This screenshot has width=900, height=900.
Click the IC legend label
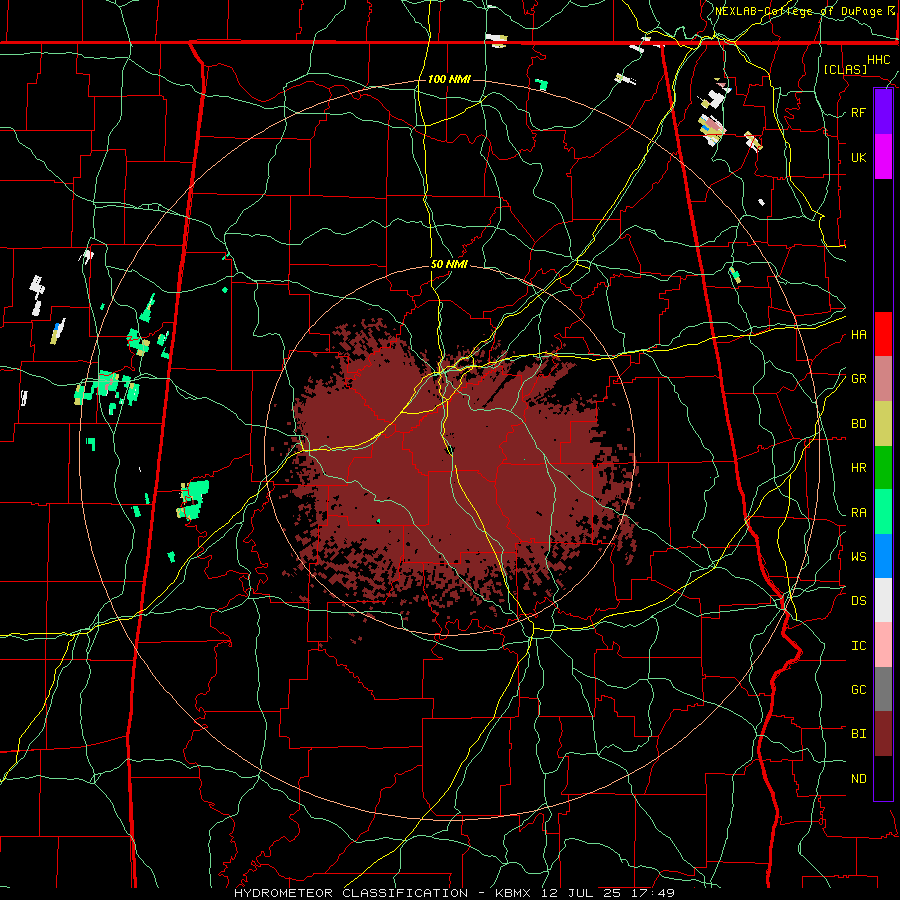(859, 646)
